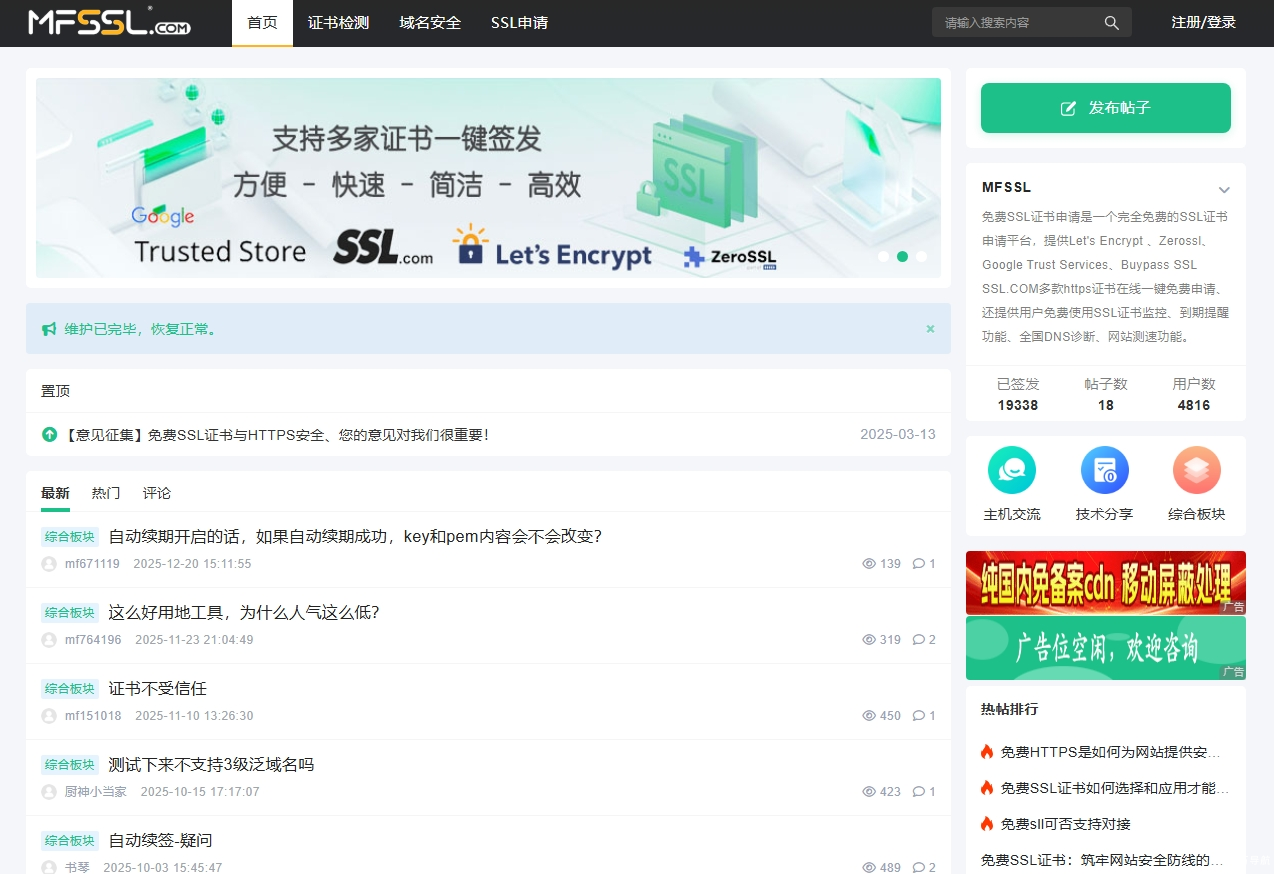
Task: Collapse the MFSSL description panel with its chevron
Action: (1224, 189)
